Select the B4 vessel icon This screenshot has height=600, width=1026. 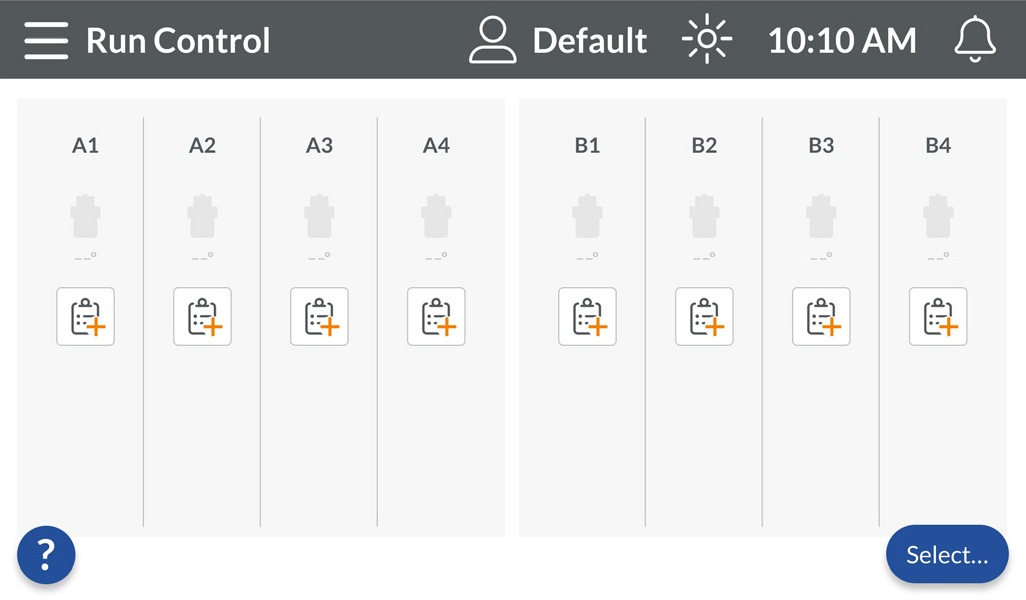click(x=938, y=216)
